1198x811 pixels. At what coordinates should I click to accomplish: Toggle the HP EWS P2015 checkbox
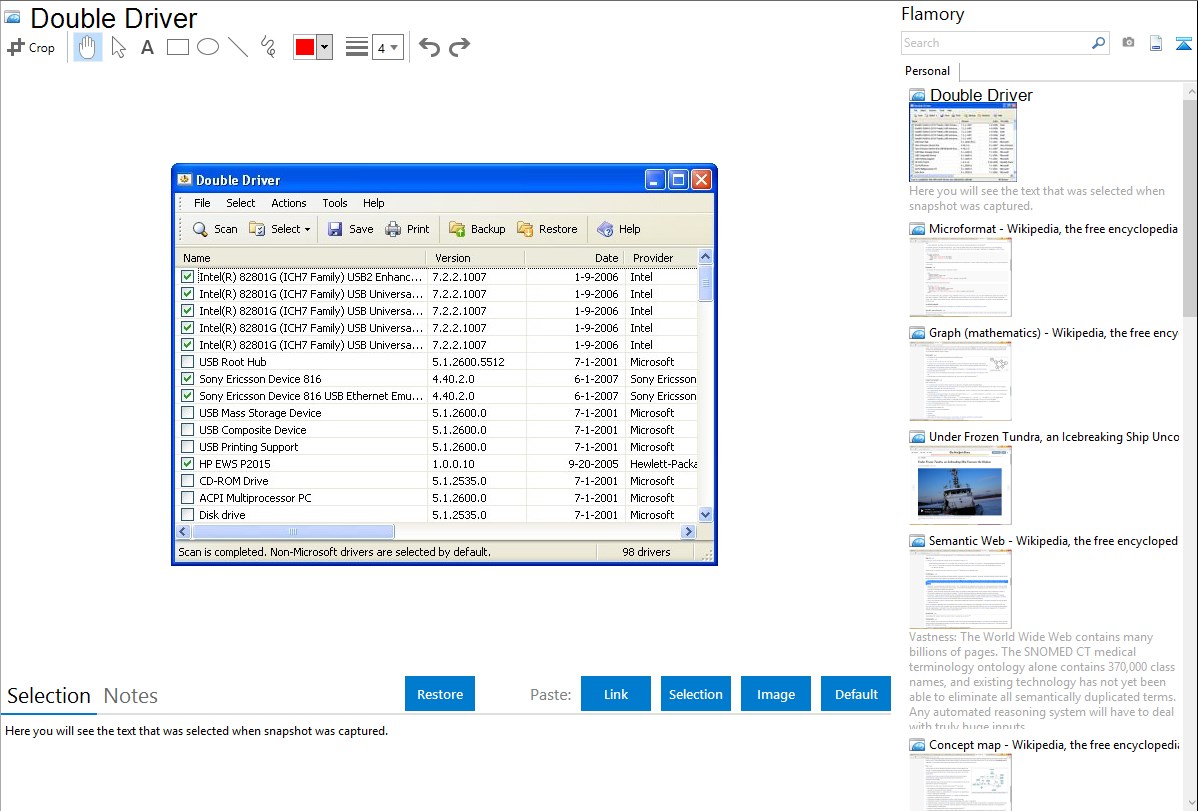pyautogui.click(x=187, y=464)
